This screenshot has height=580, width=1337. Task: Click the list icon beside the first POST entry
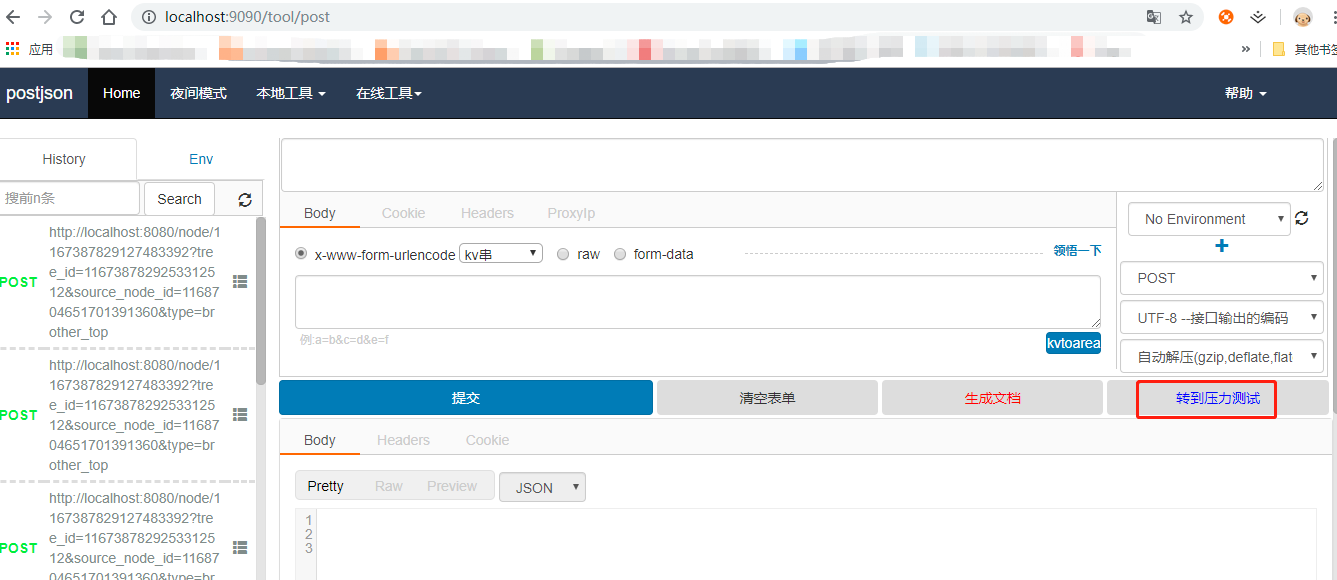click(x=240, y=282)
